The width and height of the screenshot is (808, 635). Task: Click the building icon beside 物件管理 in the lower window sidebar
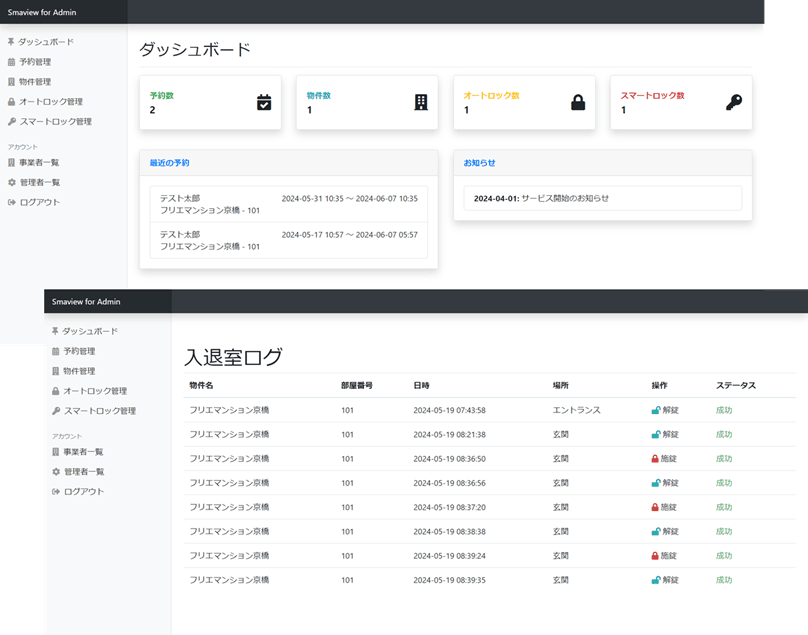click(x=56, y=371)
